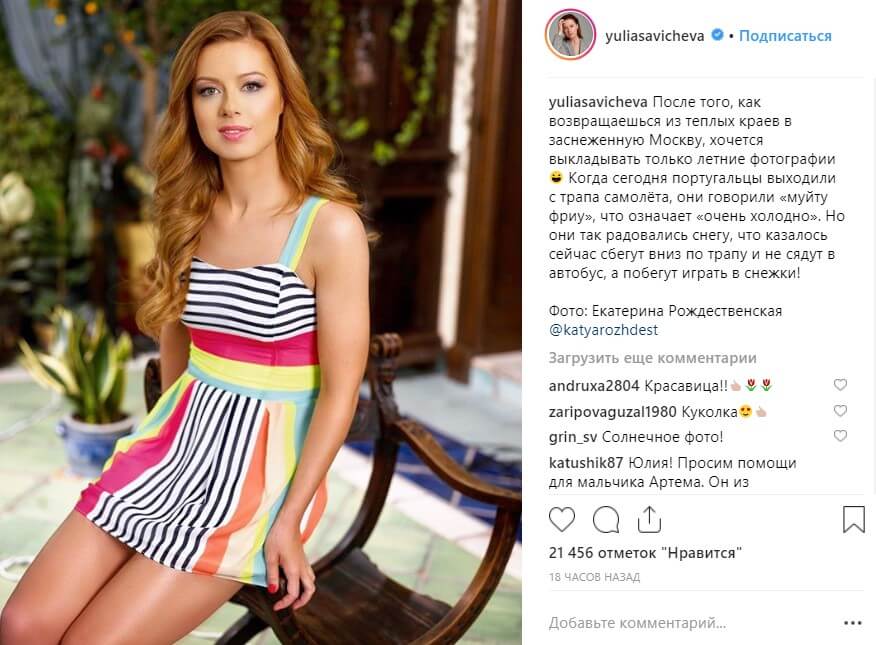The height and width of the screenshot is (645, 876).
Task: Like grin_sv's comment heart
Action: click(840, 436)
